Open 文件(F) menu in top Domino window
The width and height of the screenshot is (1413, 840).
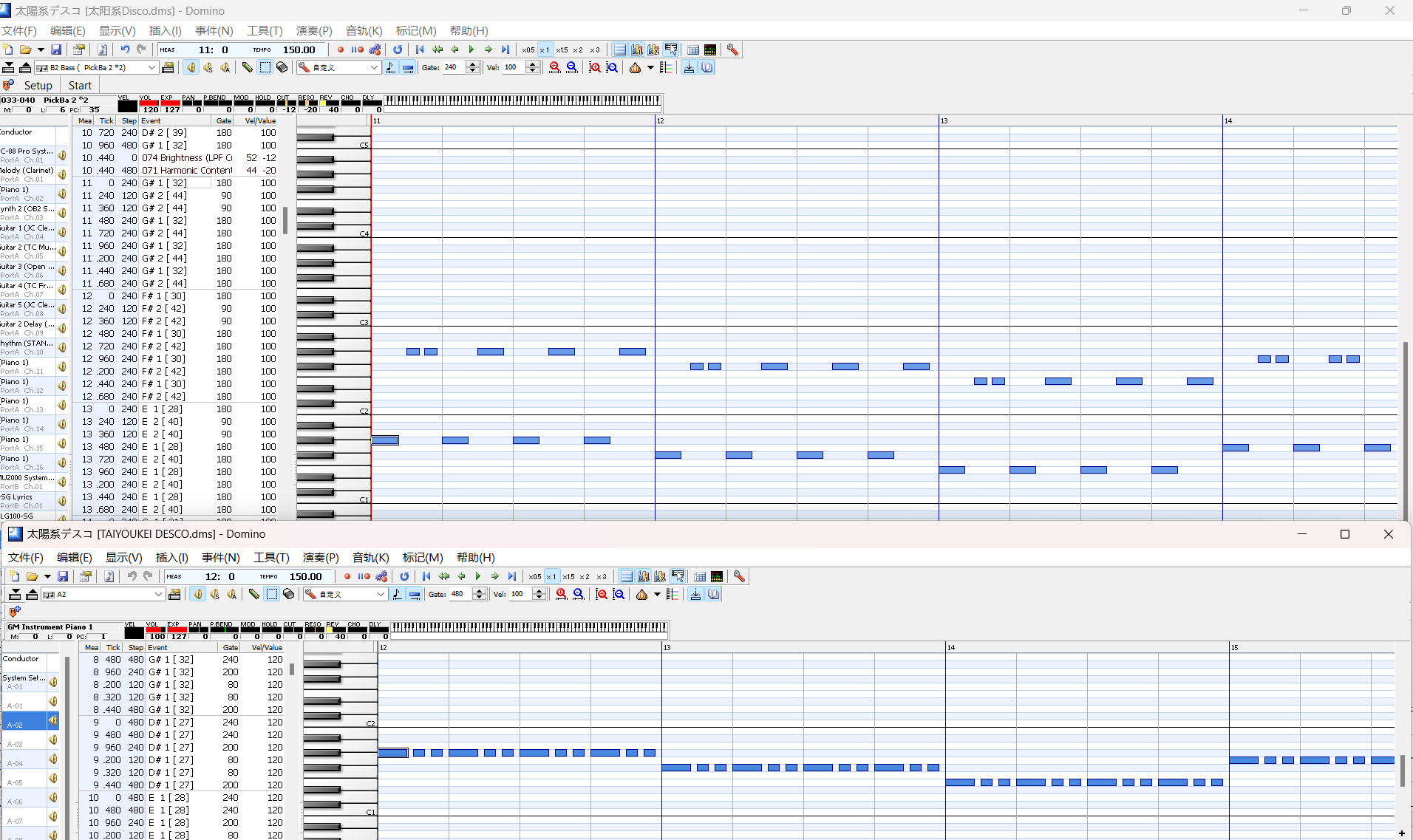[x=19, y=30]
